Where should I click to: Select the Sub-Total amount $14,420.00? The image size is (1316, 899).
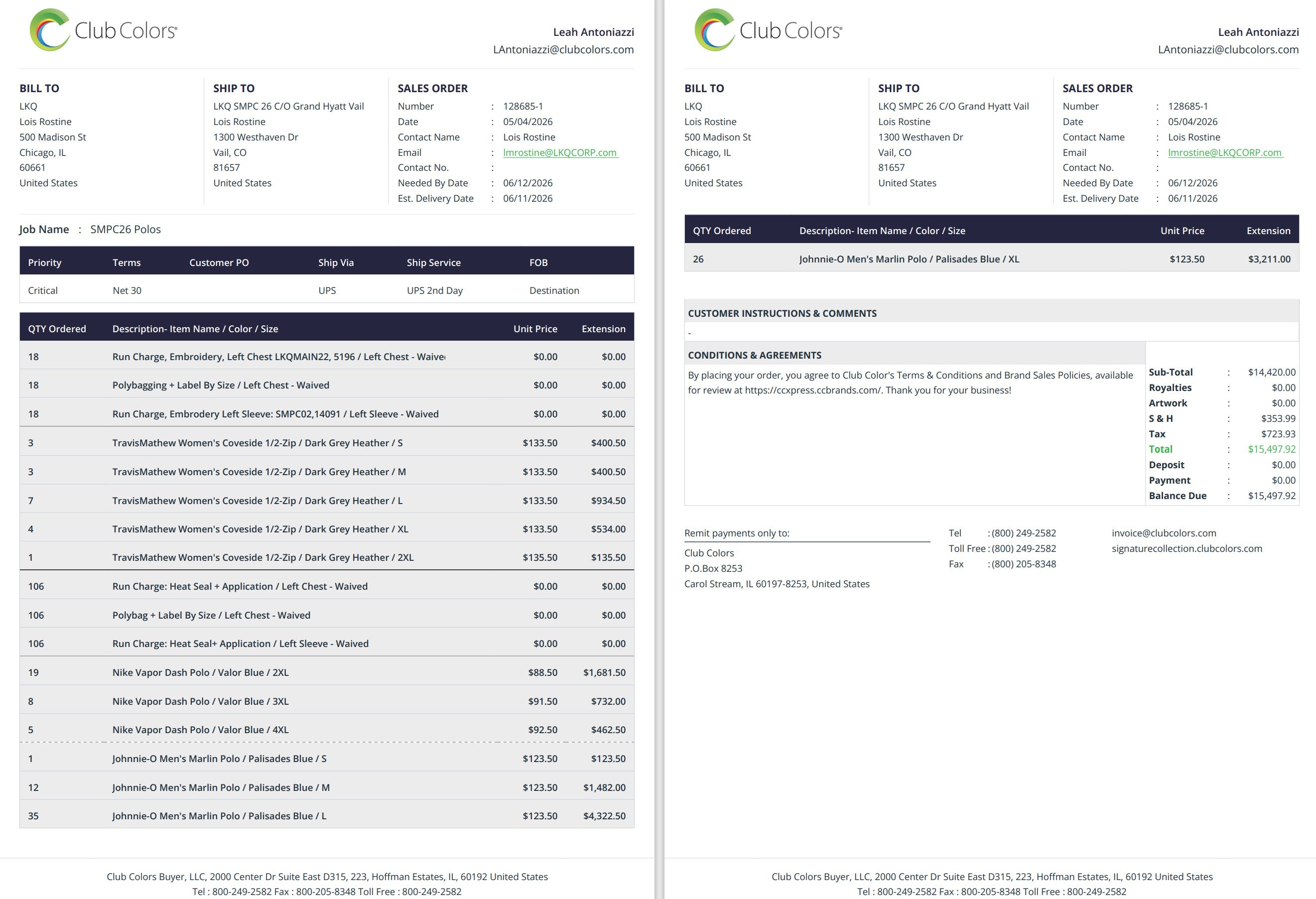1271,372
